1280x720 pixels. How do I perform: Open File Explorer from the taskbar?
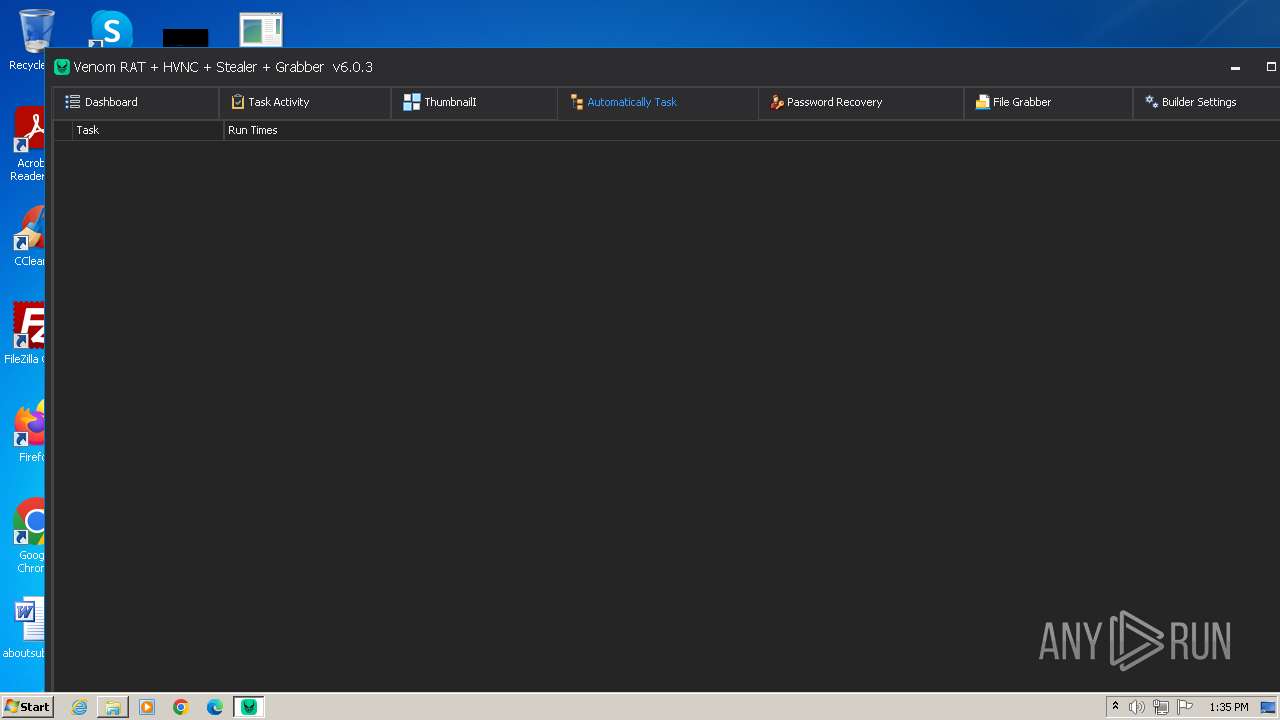pos(113,707)
